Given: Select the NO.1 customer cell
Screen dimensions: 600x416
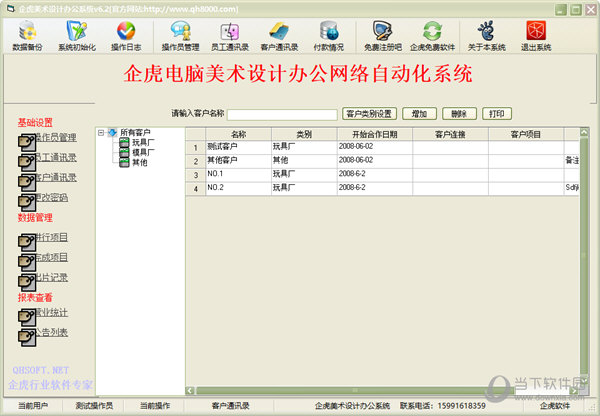Looking at the screenshot, I should 238,175.
